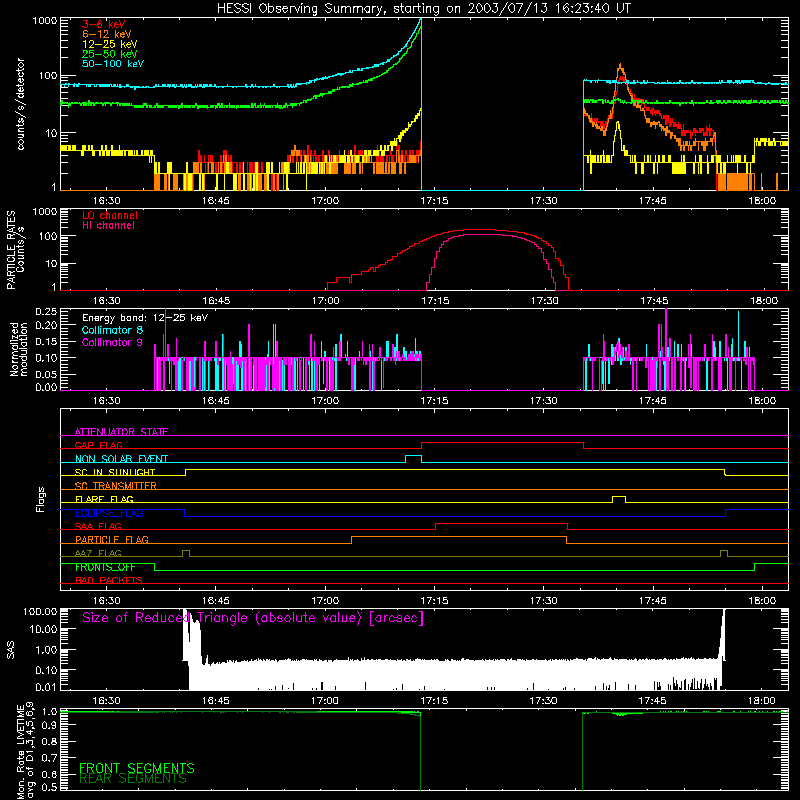Click the PARTICLE RATES axis label
This screenshot has width=800, height=800.
10,250
